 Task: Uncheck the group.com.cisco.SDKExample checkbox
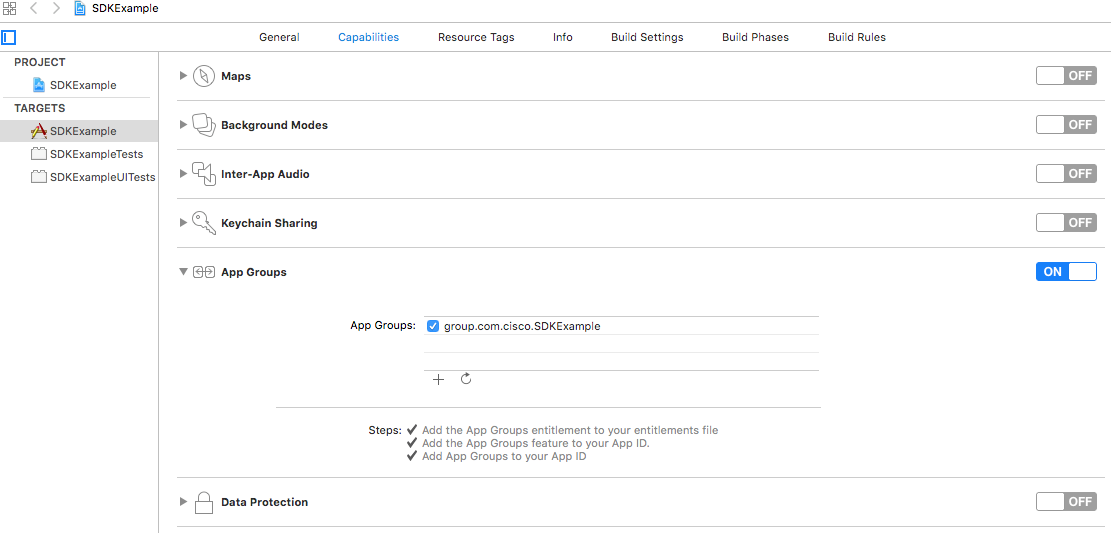click(x=434, y=326)
